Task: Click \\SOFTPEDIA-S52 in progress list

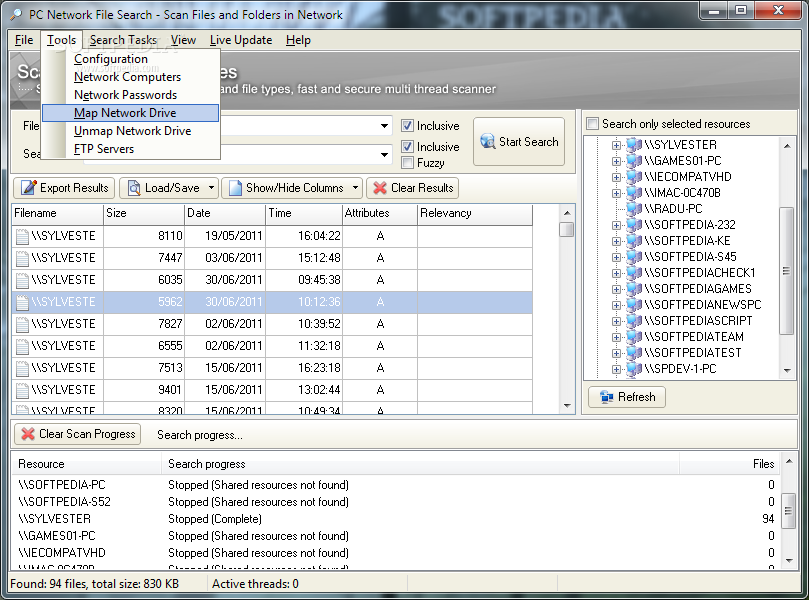Action: point(64,502)
